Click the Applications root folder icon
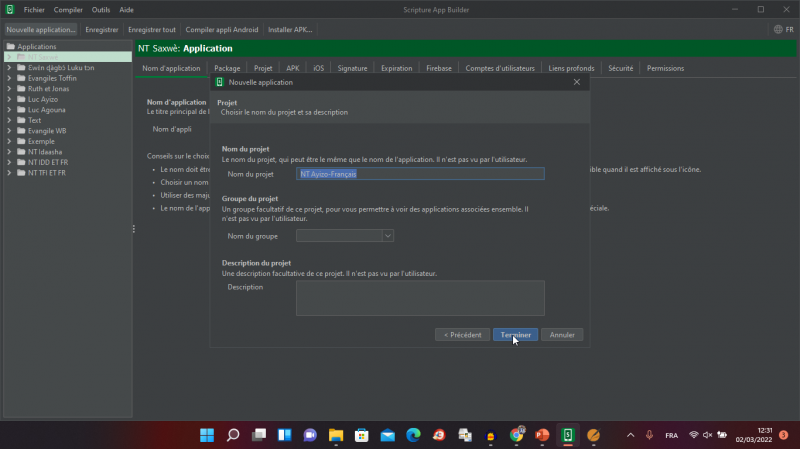Screen dimensions: 800x449 coord(11,46)
